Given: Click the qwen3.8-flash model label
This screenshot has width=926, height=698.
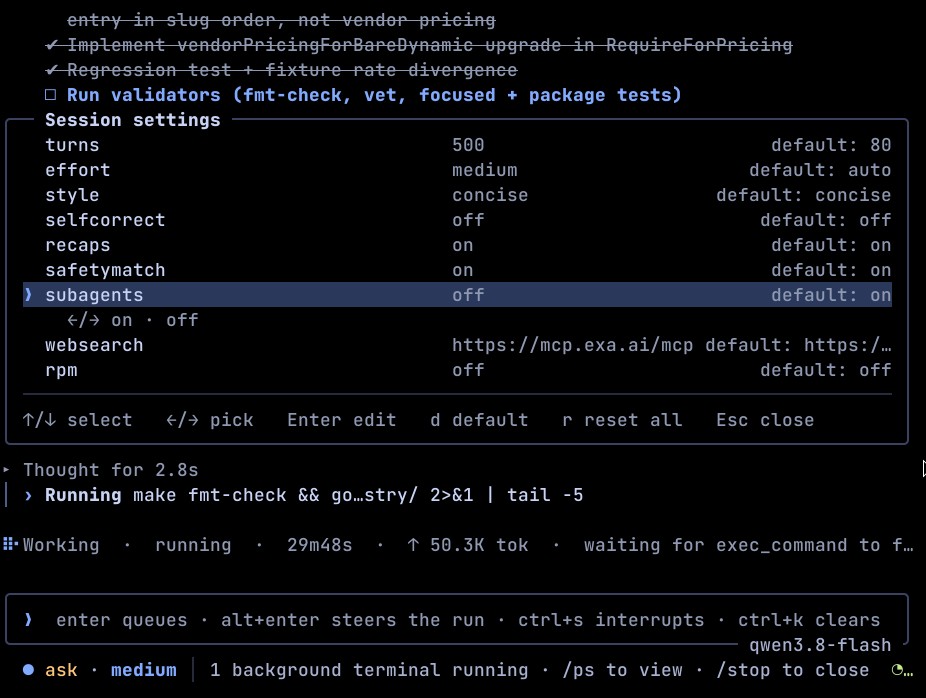Looking at the screenshot, I should (820, 645).
